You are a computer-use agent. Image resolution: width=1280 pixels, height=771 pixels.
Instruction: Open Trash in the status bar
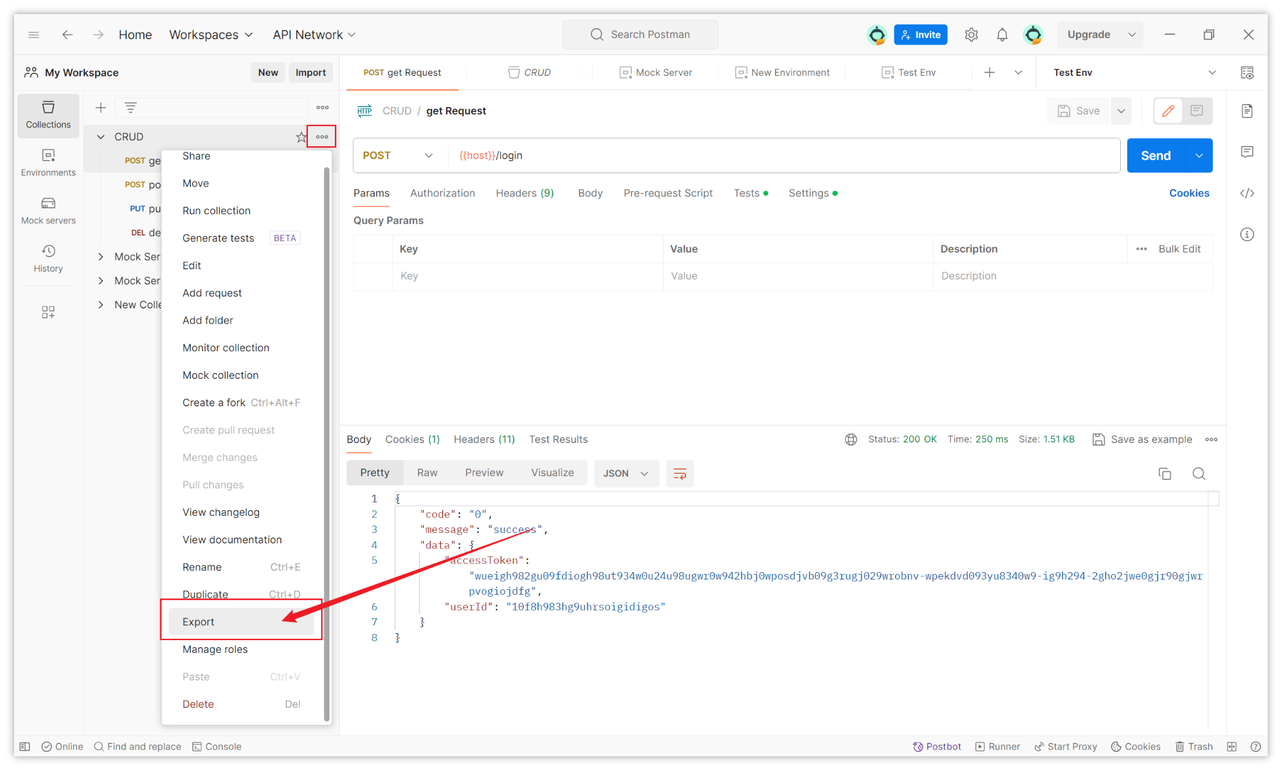[1194, 746]
